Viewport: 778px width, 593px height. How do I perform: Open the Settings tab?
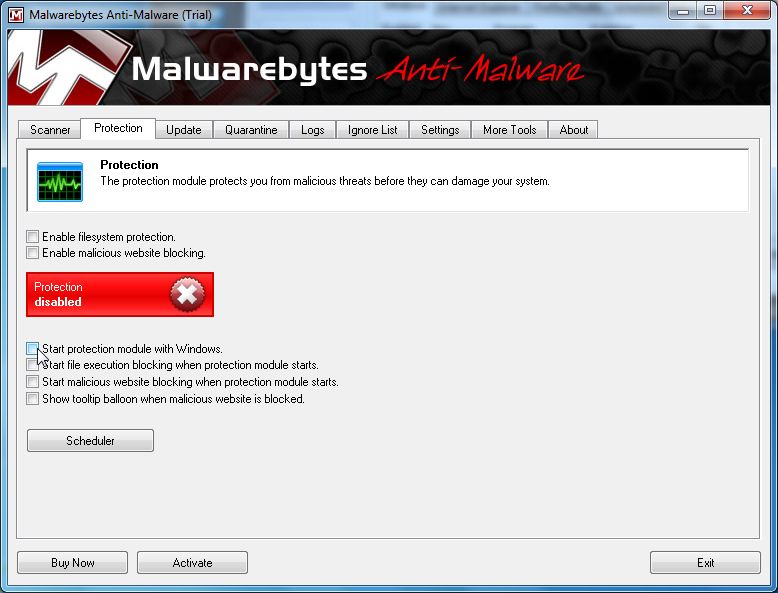[440, 130]
